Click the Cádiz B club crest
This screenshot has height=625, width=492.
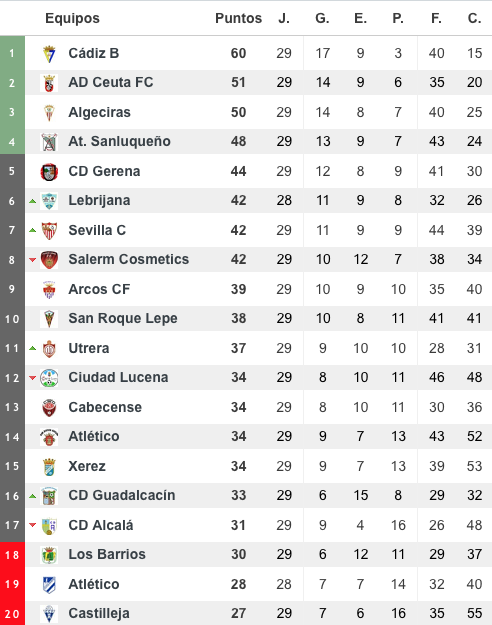(x=49, y=53)
